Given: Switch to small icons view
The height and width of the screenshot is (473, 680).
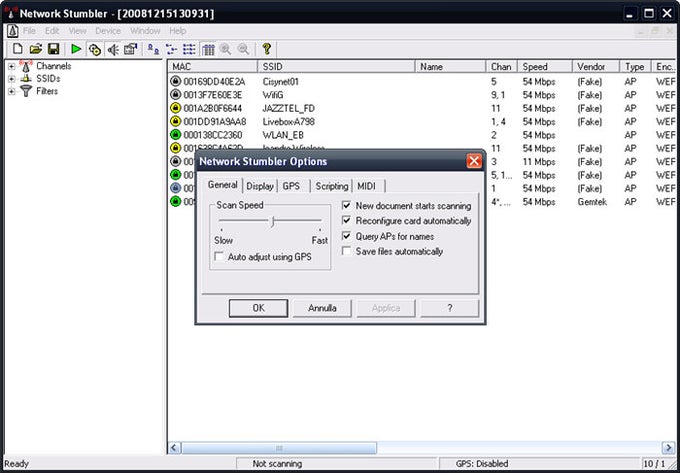Looking at the screenshot, I should 171,49.
